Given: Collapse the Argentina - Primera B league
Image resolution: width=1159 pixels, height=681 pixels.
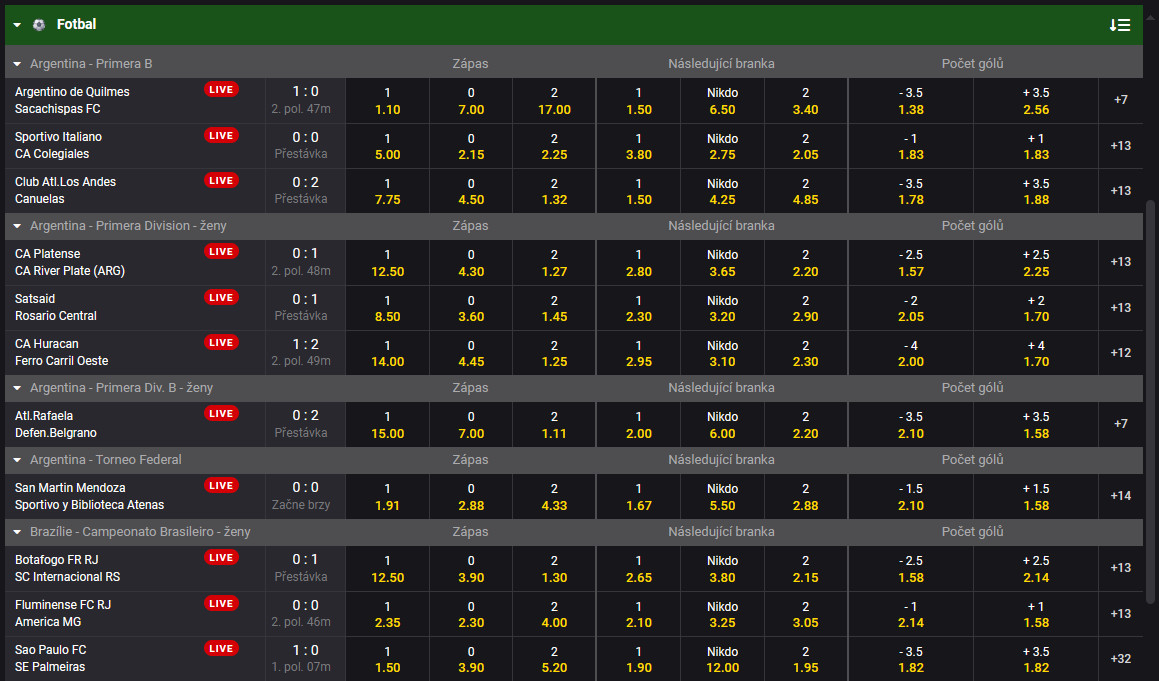Looking at the screenshot, I should click(x=17, y=64).
